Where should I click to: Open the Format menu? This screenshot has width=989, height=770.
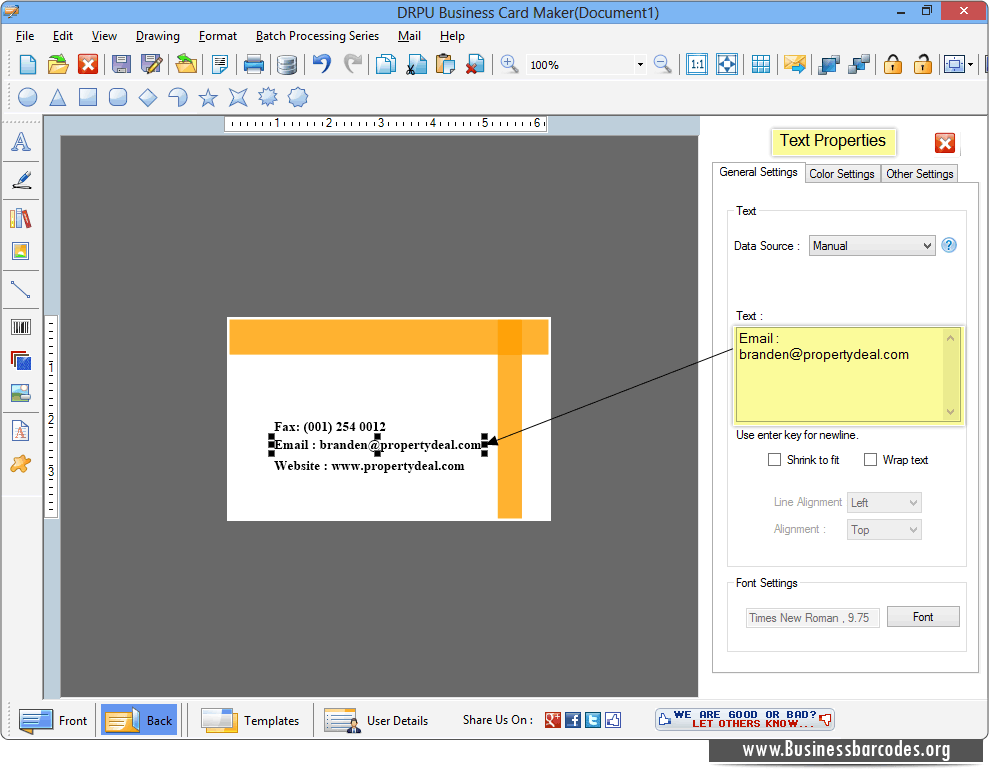pyautogui.click(x=218, y=36)
